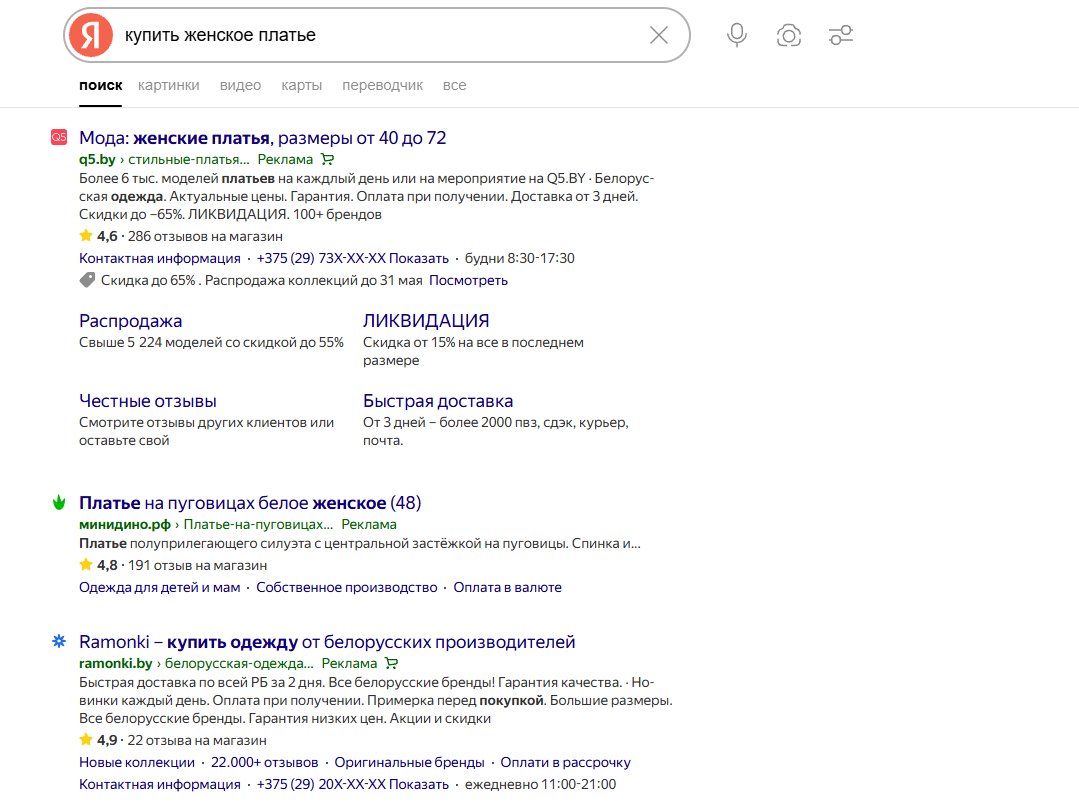Image resolution: width=1079 pixels, height=805 pixels.
Task: Click the blue Ramonki snowflake favicon
Action: click(59, 641)
